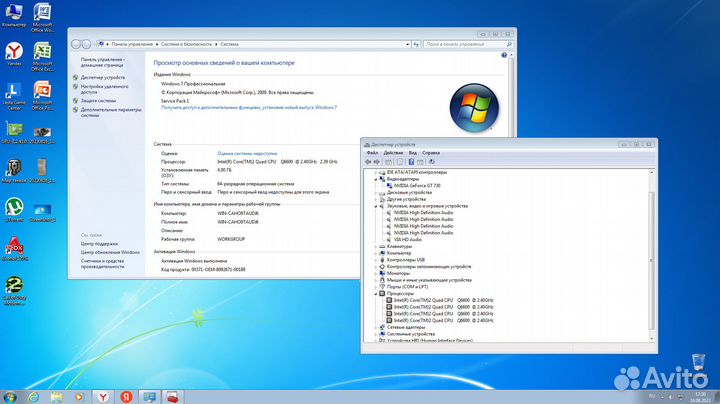
Task: Select the Системные устройства tree item
Action: coord(411,334)
